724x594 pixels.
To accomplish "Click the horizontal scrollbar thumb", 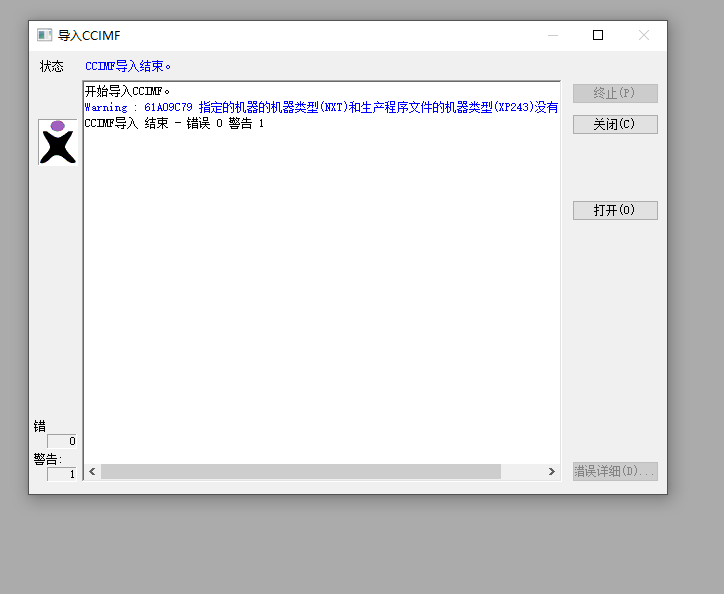I will 300,471.
